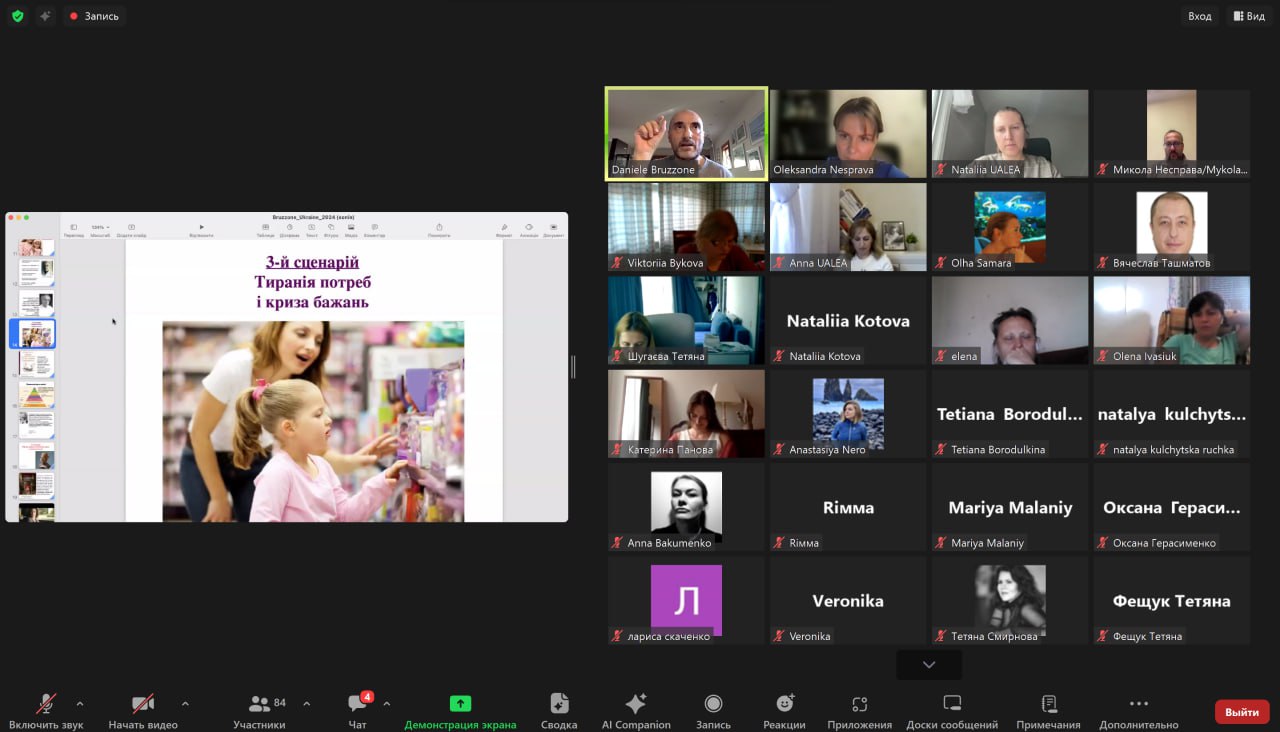Select Daniele Bruzzone's video tile
Screen dimensions: 1280x732
686,133
